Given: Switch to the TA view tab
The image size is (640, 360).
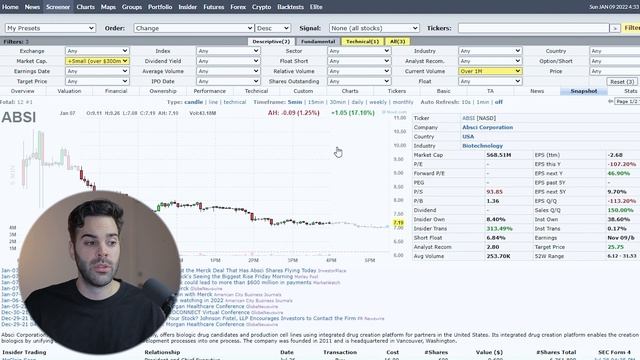Looking at the screenshot, I should point(490,91).
